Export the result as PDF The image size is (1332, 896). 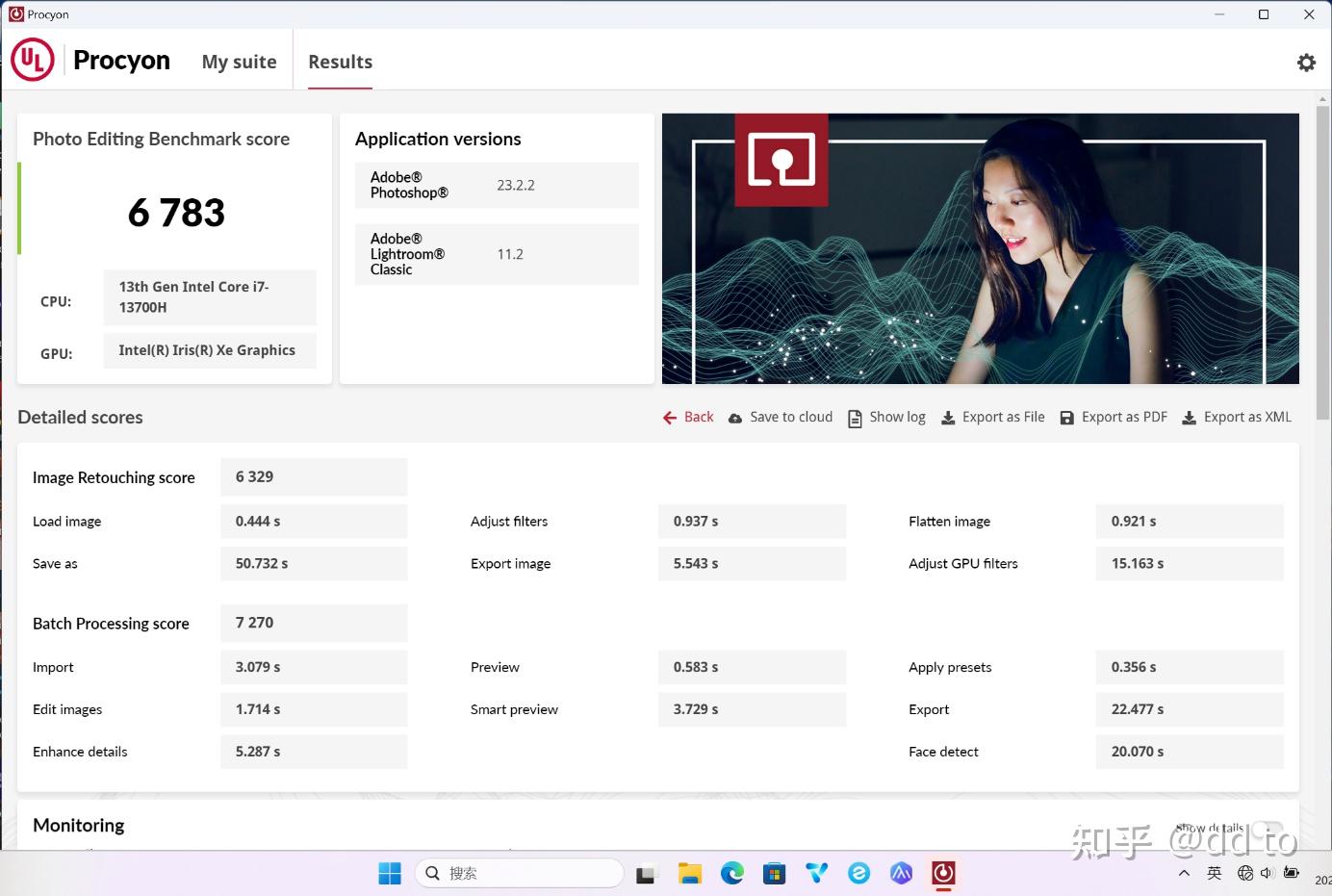(x=1114, y=417)
